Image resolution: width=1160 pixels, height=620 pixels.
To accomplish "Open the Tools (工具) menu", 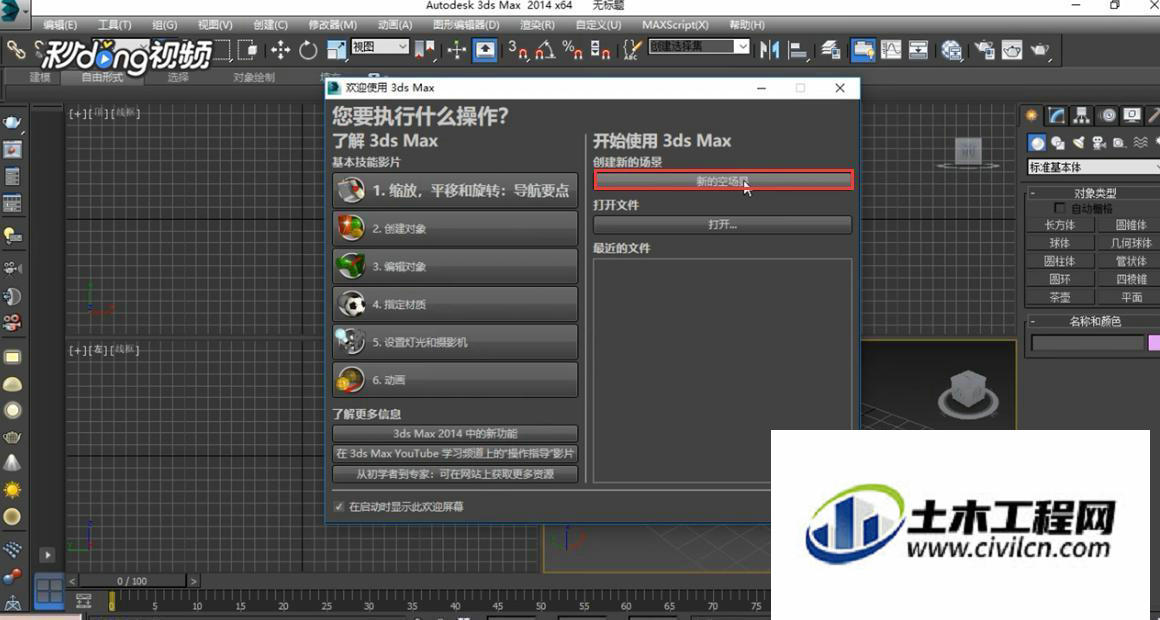I will (114, 24).
